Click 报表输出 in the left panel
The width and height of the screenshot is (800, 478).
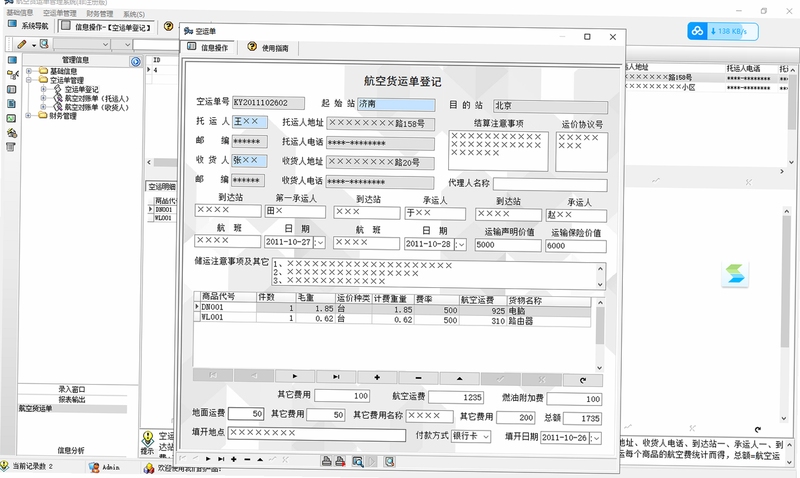click(72, 399)
